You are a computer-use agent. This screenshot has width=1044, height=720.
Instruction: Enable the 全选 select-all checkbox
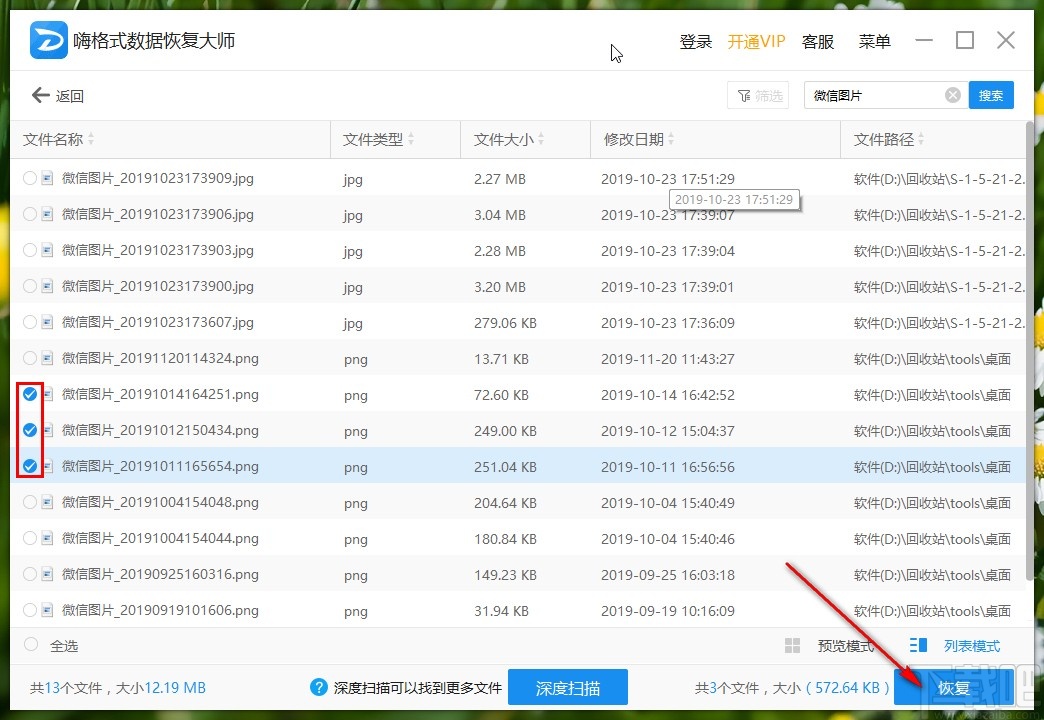[28, 645]
